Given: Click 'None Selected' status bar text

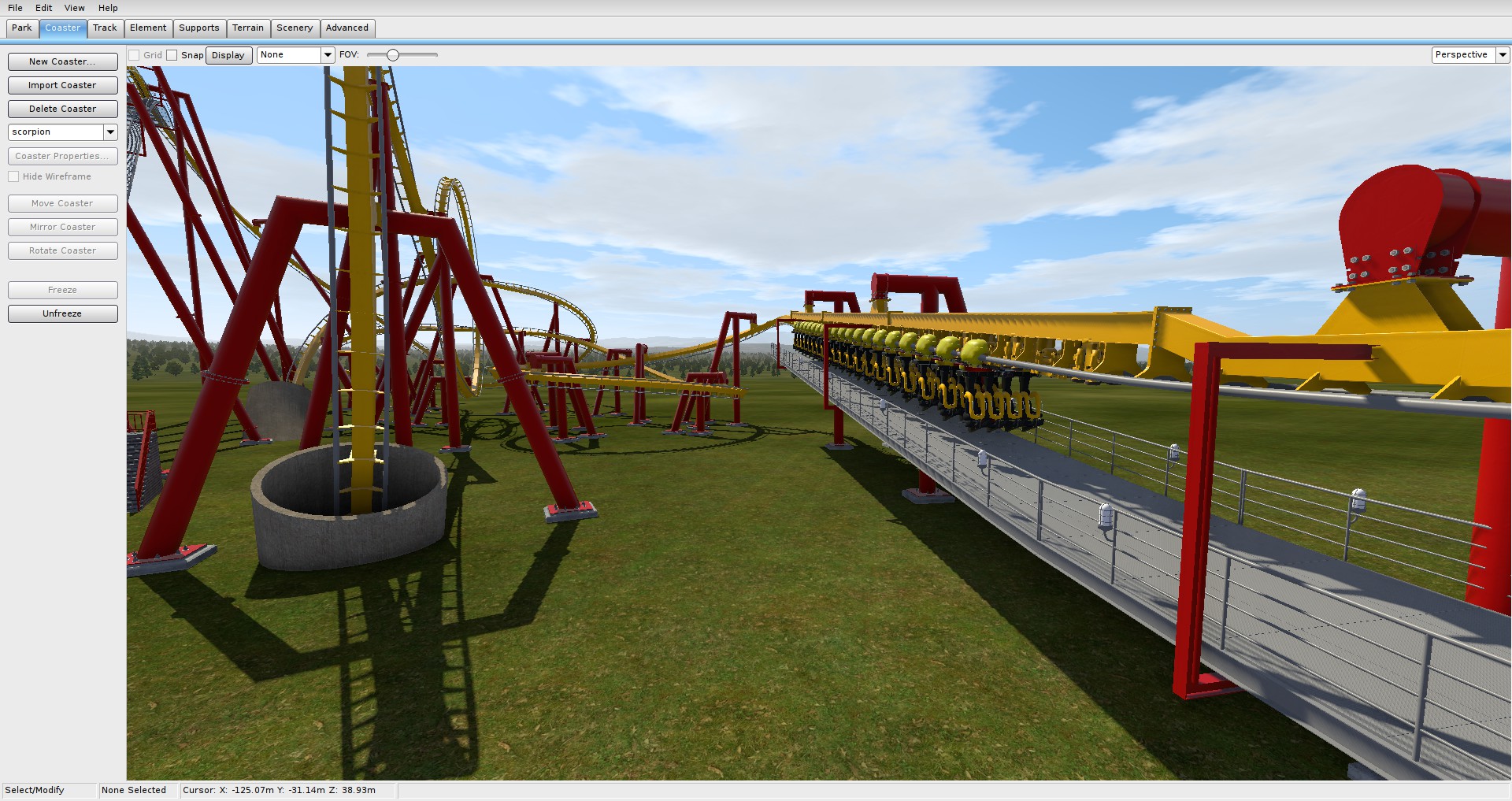Looking at the screenshot, I should [x=134, y=790].
